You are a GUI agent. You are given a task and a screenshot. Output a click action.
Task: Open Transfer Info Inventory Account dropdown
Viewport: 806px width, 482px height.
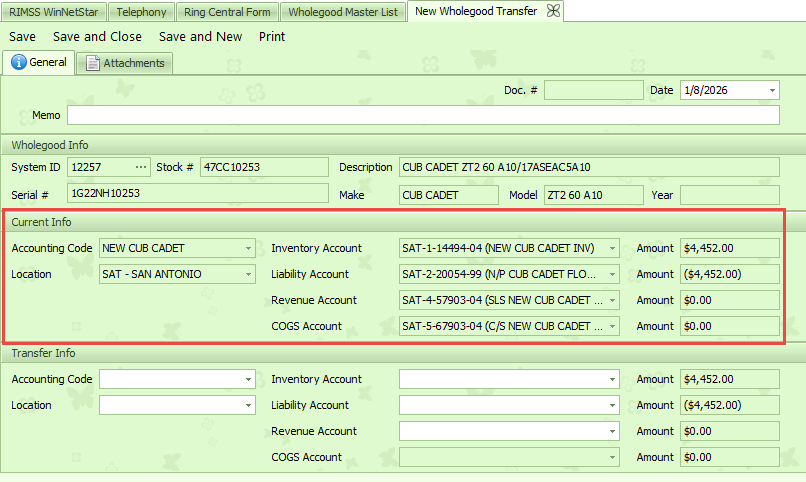(612, 379)
